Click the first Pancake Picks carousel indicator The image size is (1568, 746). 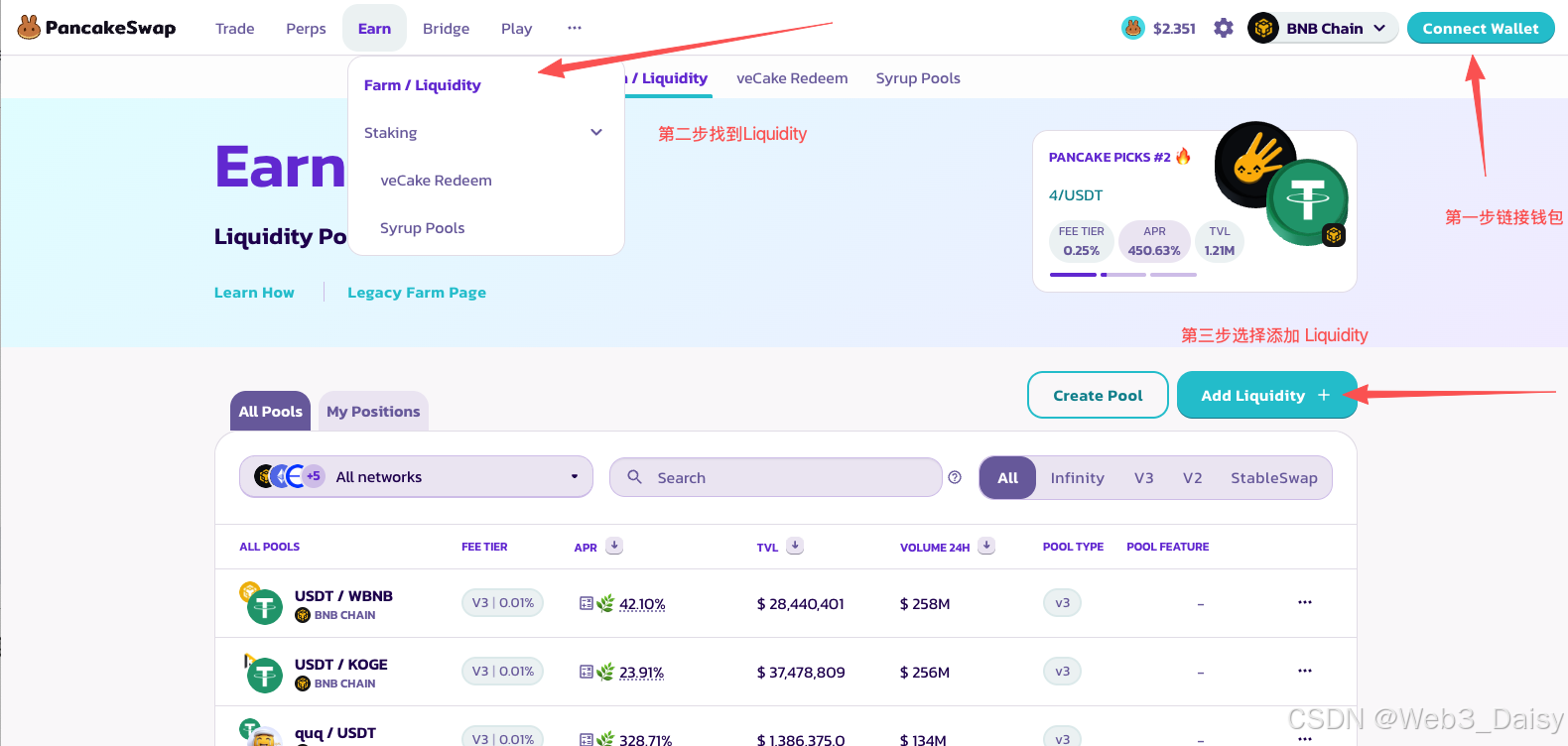pos(1073,275)
